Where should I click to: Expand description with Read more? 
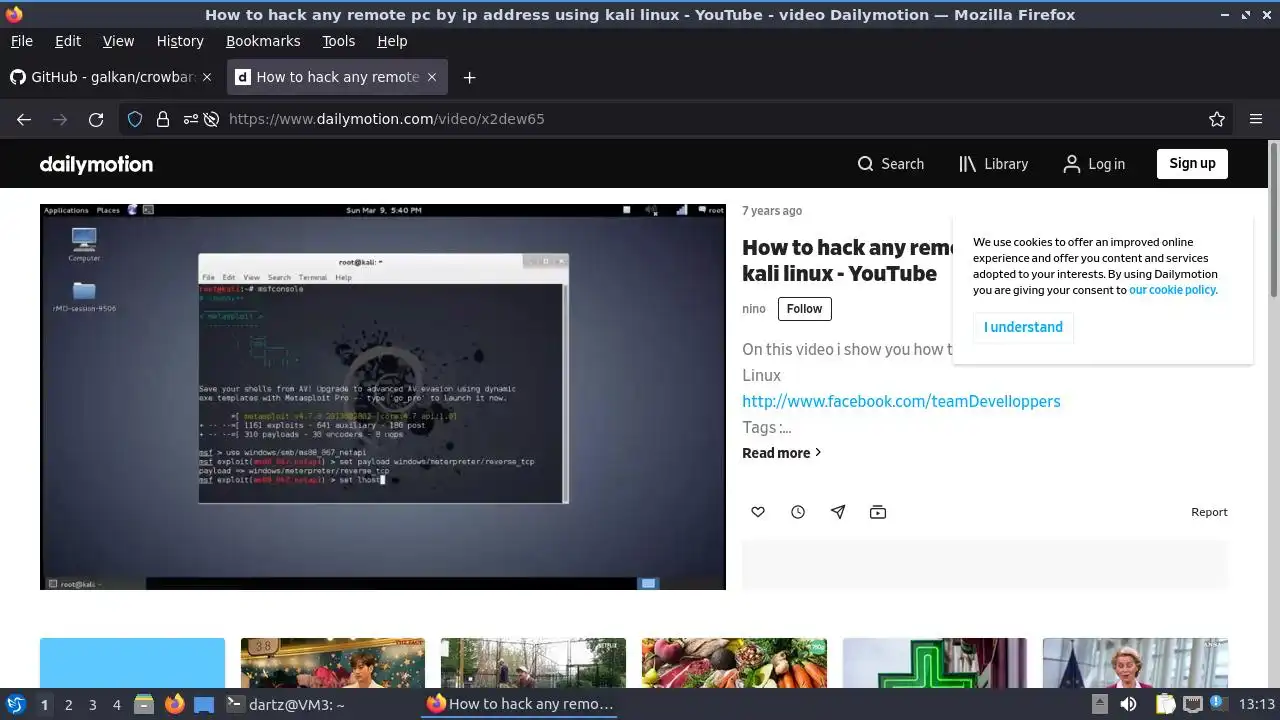pyautogui.click(x=781, y=453)
